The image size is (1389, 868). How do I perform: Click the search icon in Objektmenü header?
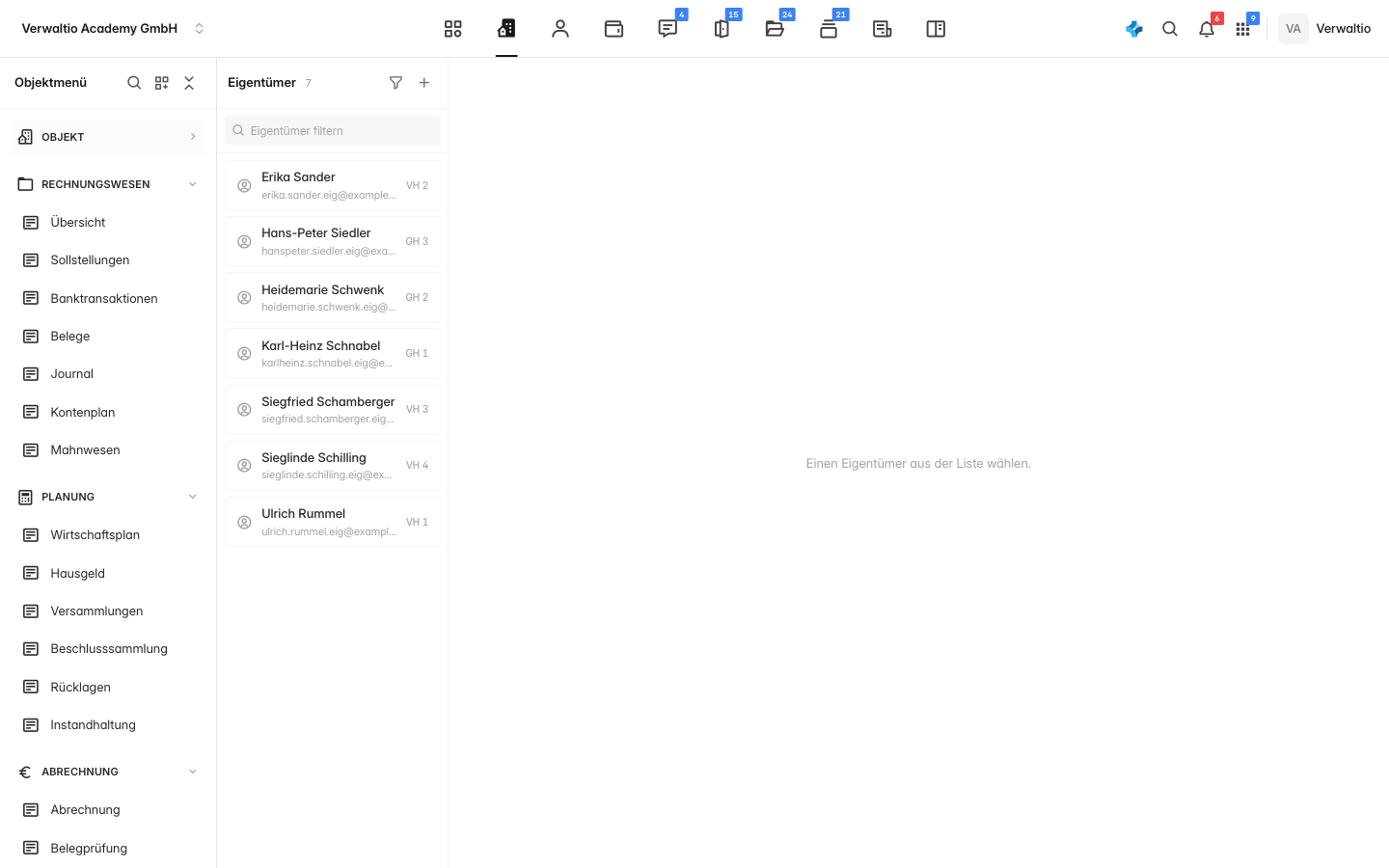click(x=134, y=83)
